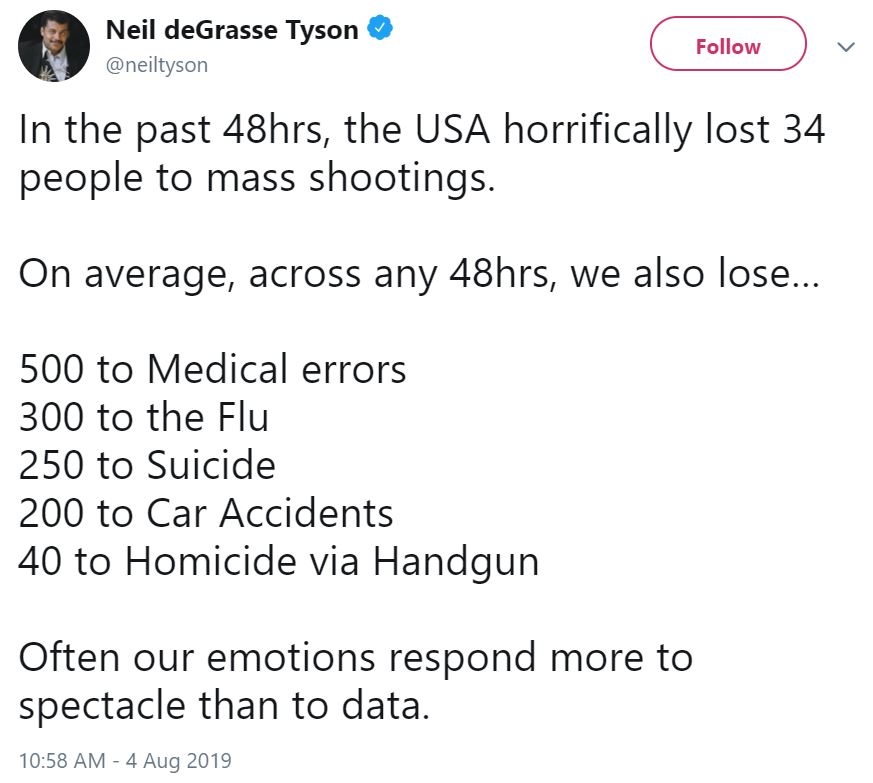Screen dimensions: 873x783
Task: Click the Neil deGrasse Tyson display name
Action: tap(232, 30)
